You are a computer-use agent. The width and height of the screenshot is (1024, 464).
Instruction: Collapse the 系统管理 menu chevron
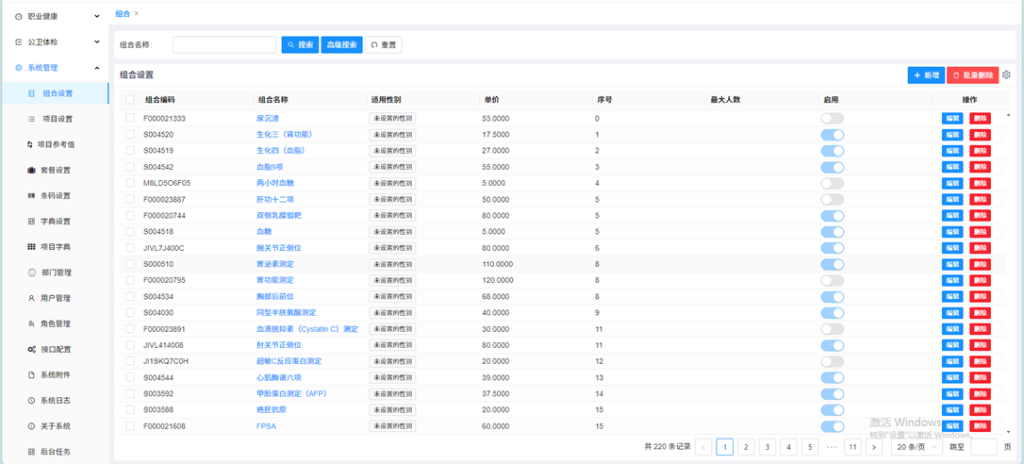97,67
